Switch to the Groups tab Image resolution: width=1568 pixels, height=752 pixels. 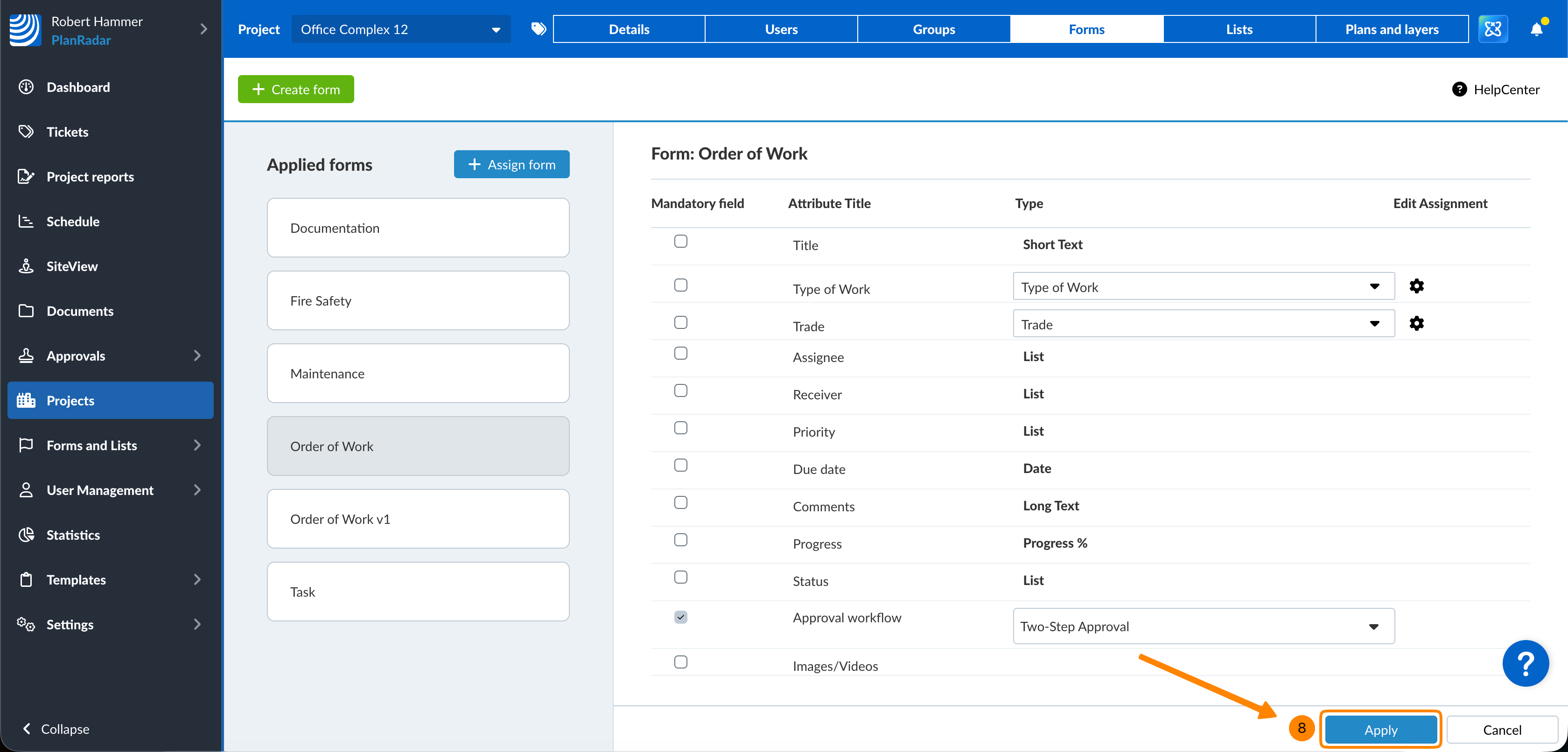point(934,29)
